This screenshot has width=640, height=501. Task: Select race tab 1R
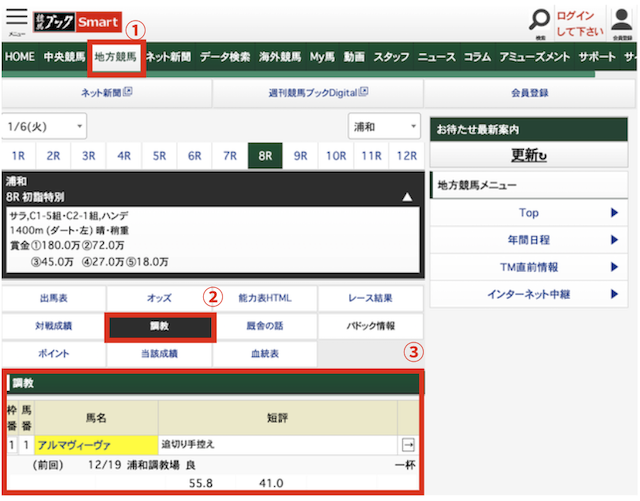click(18, 156)
